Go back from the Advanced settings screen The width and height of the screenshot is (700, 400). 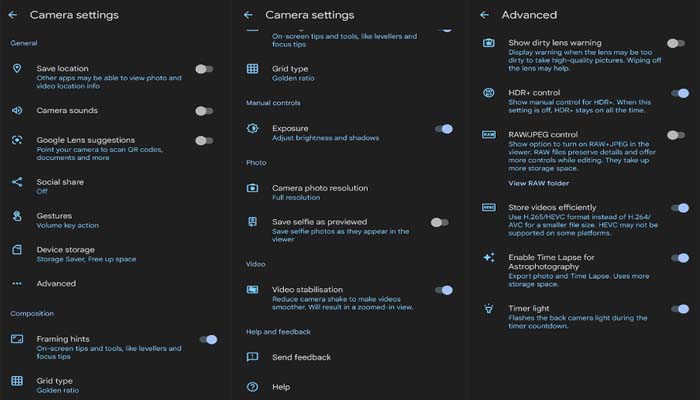click(484, 15)
